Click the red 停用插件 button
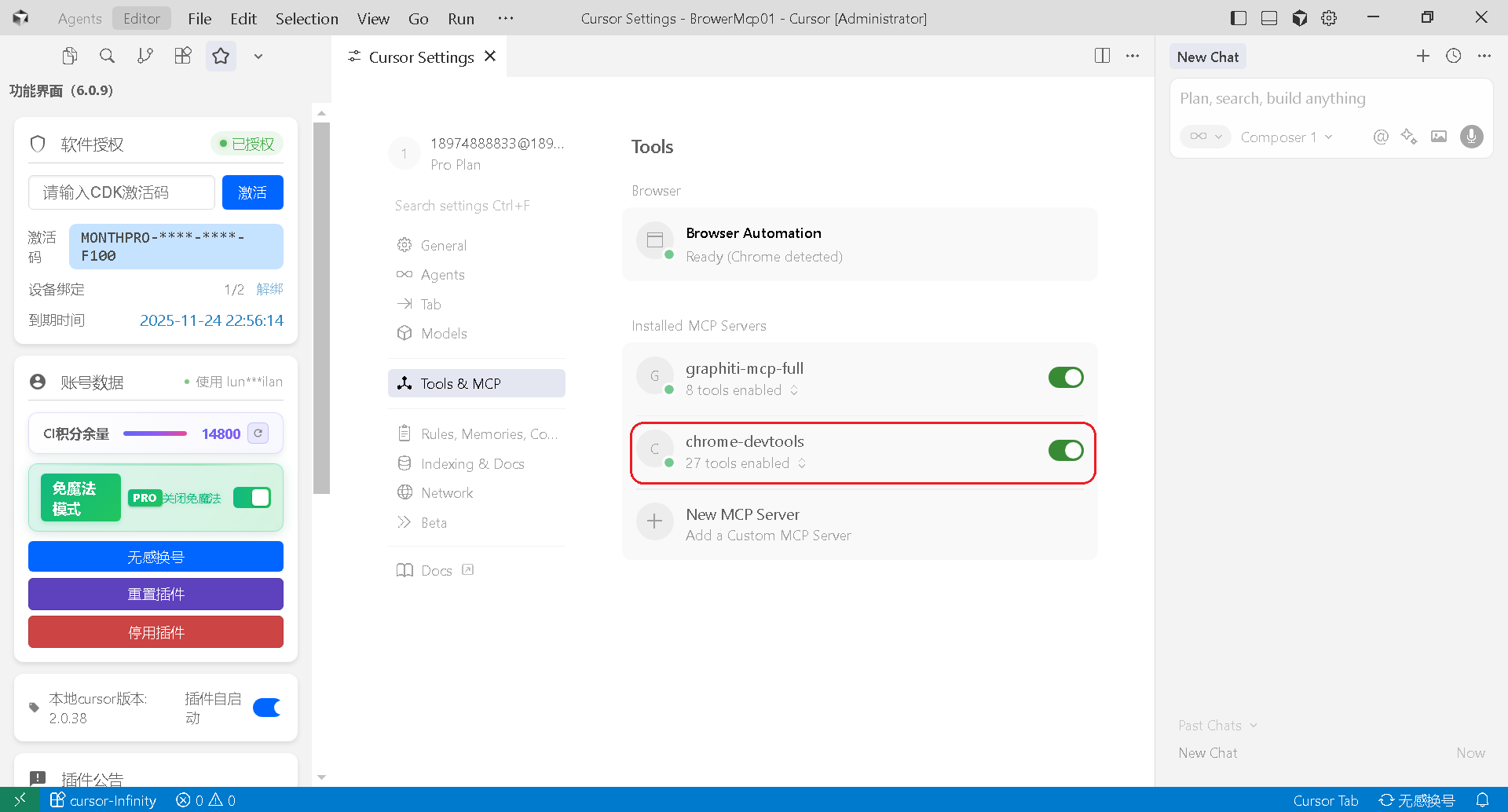The height and width of the screenshot is (812, 1508). point(156,632)
